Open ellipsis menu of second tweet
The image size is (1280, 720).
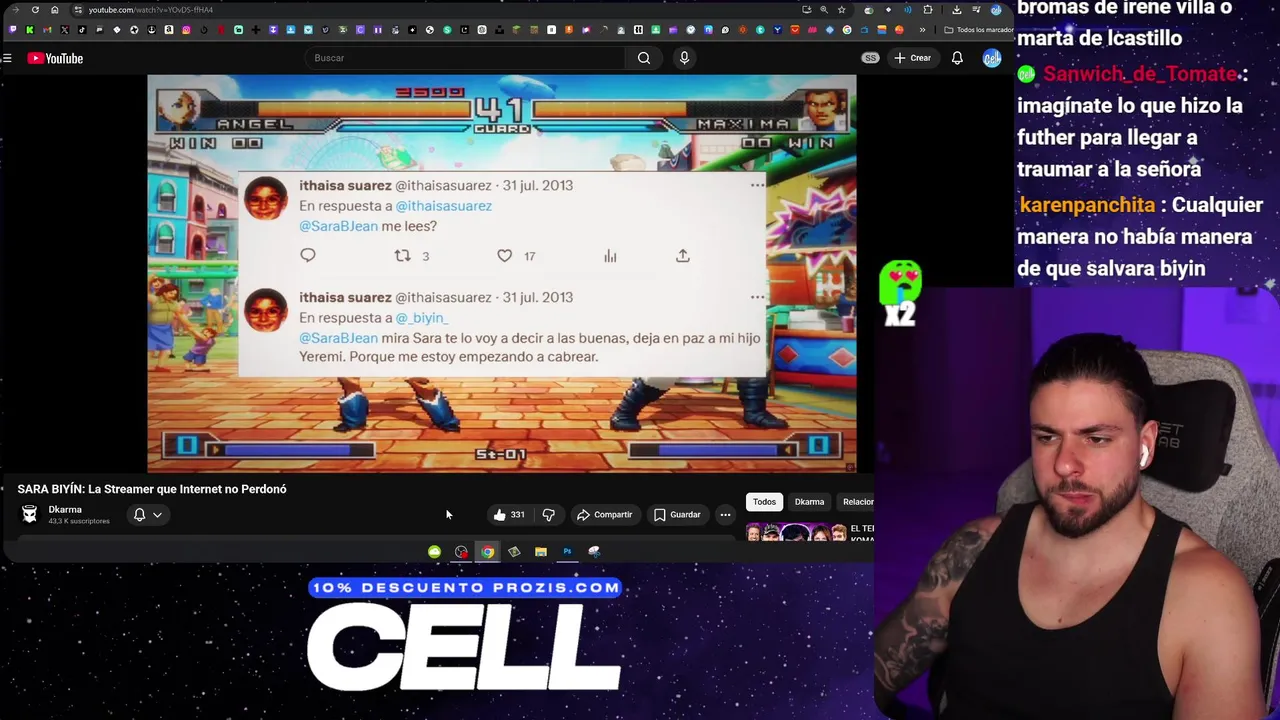coord(758,297)
